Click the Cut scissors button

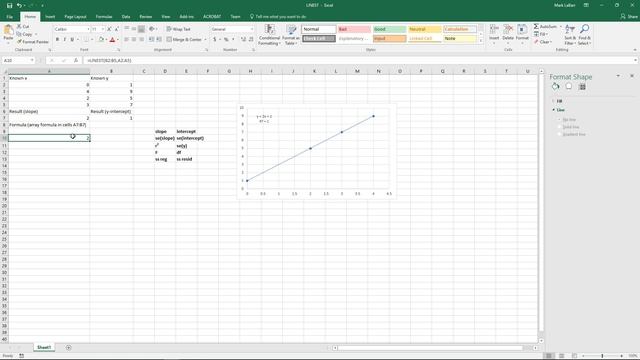[23, 27]
